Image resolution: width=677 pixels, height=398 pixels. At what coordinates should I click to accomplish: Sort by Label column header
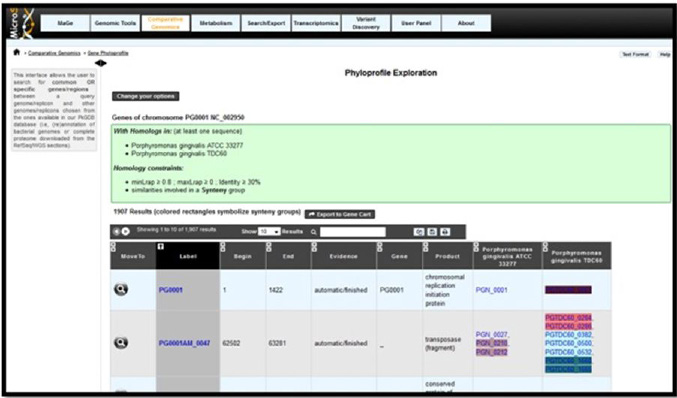point(188,256)
